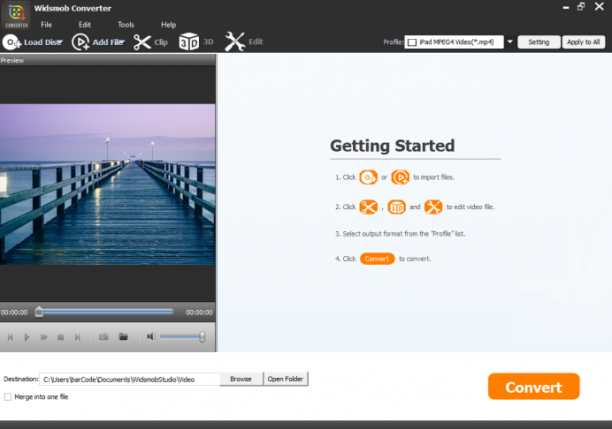The image size is (612, 429).
Task: Start conversion with the large Convert button
Action: tap(534, 386)
